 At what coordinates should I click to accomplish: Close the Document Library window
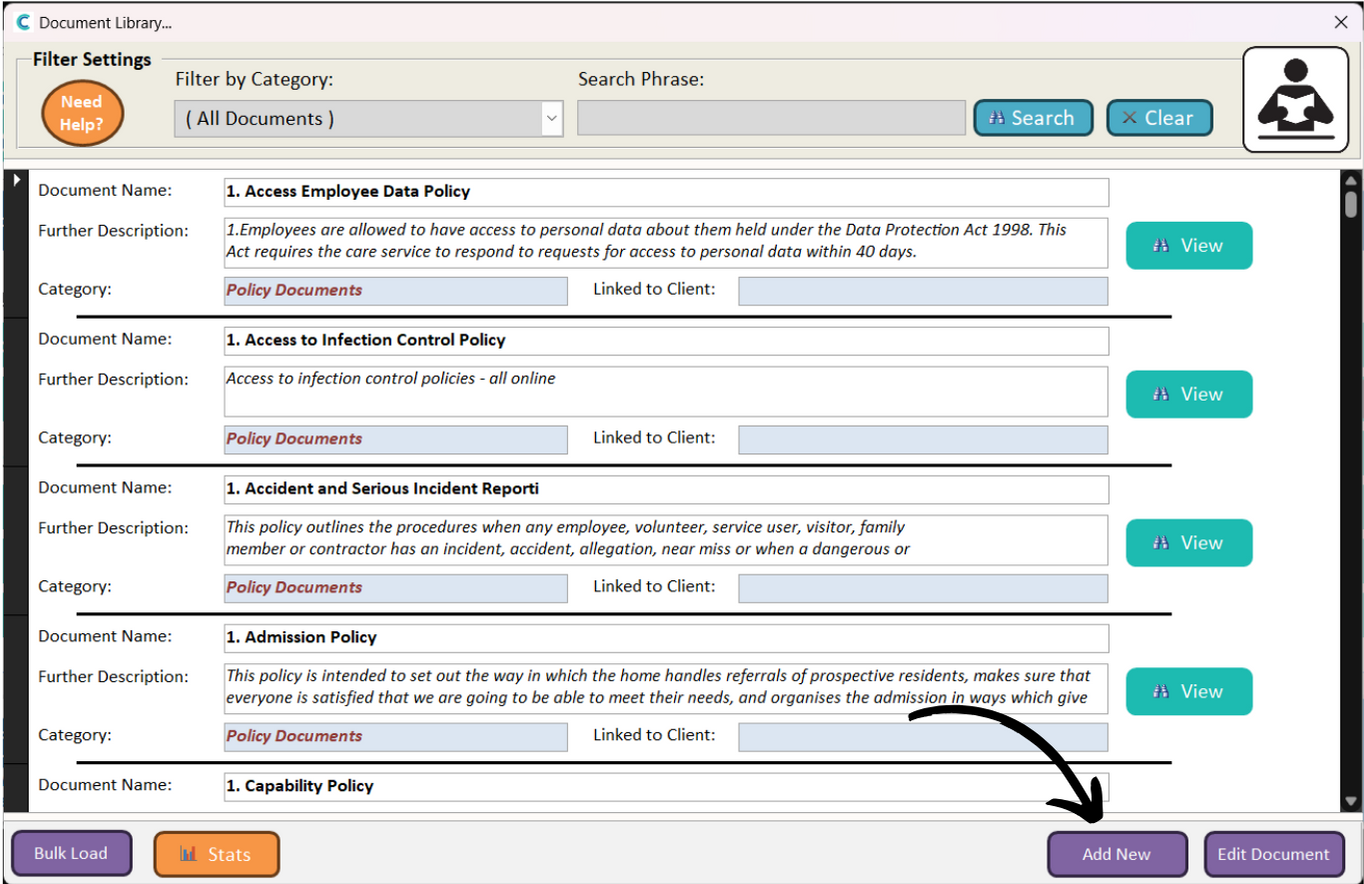(x=1341, y=22)
